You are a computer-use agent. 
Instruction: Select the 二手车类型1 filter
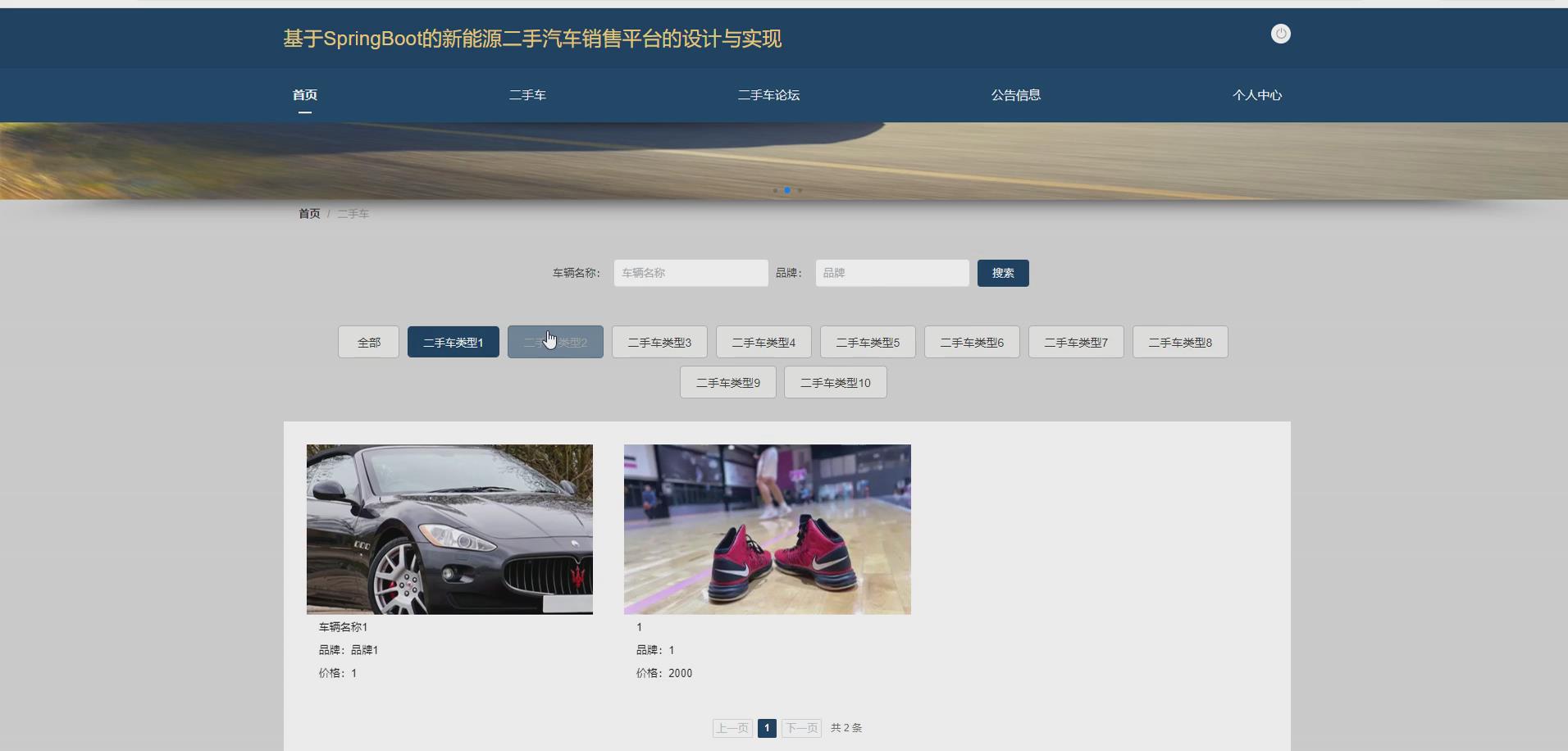coord(454,342)
